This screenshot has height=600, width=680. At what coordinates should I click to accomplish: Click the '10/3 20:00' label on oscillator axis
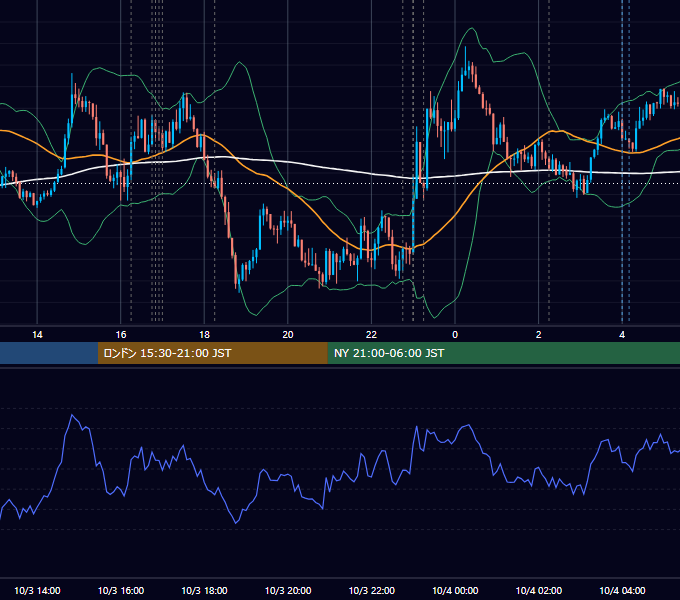click(x=288, y=590)
